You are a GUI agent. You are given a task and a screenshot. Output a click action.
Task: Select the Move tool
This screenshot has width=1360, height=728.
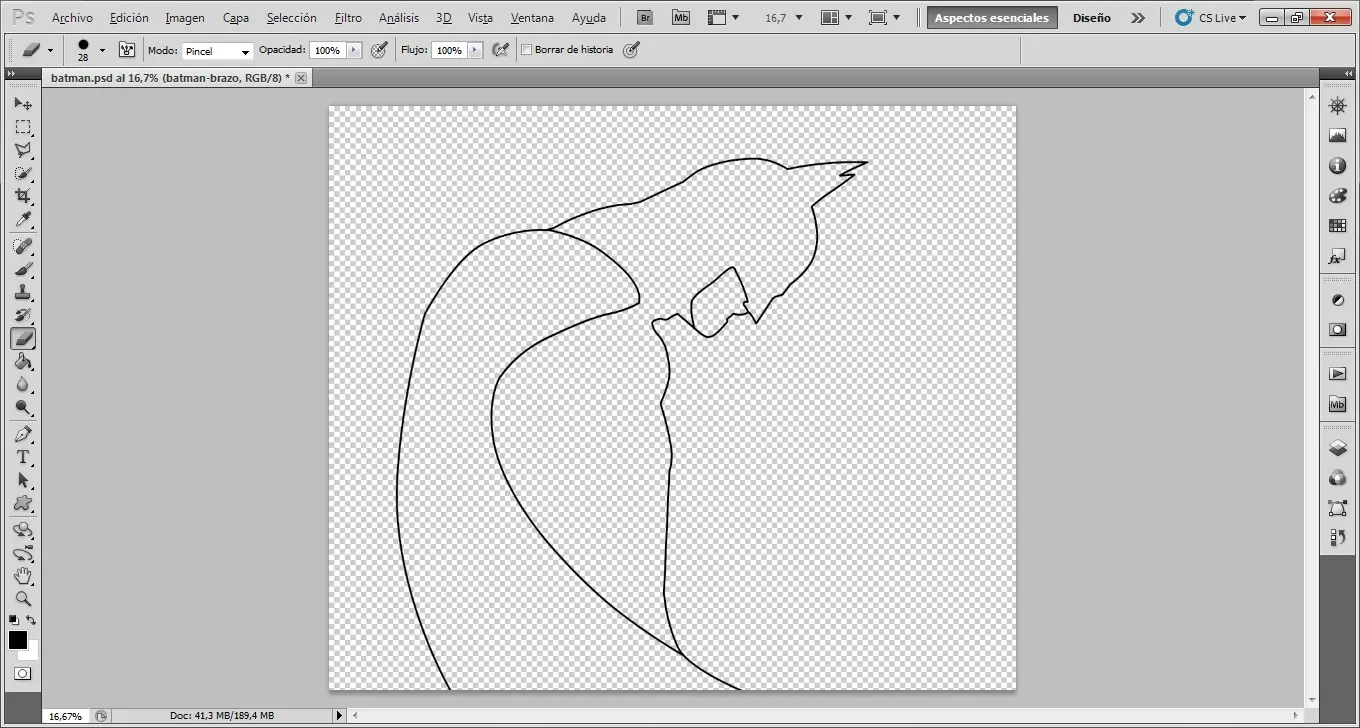pyautogui.click(x=23, y=104)
